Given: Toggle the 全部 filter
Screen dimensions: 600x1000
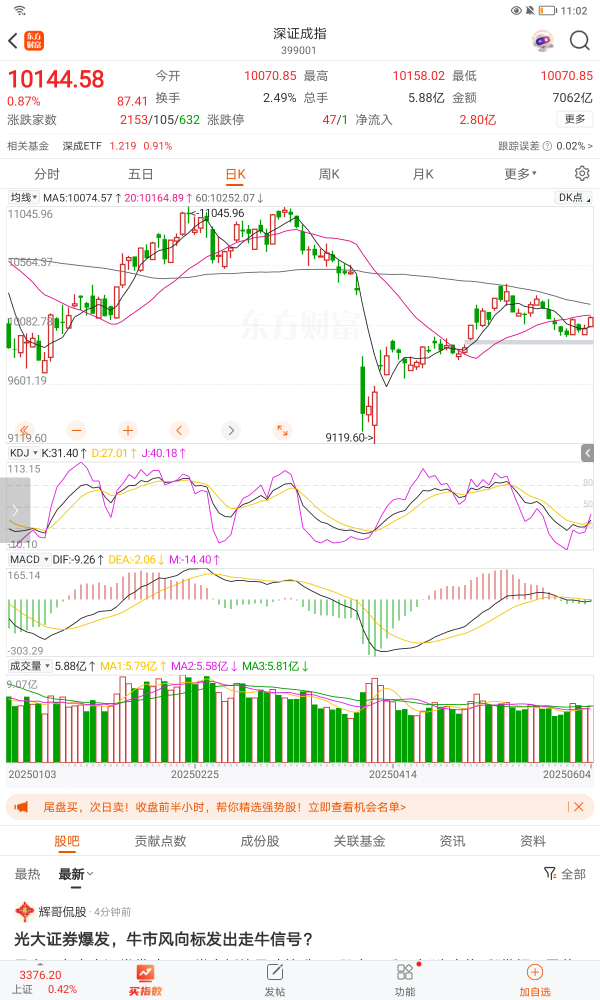Looking at the screenshot, I should [565, 874].
